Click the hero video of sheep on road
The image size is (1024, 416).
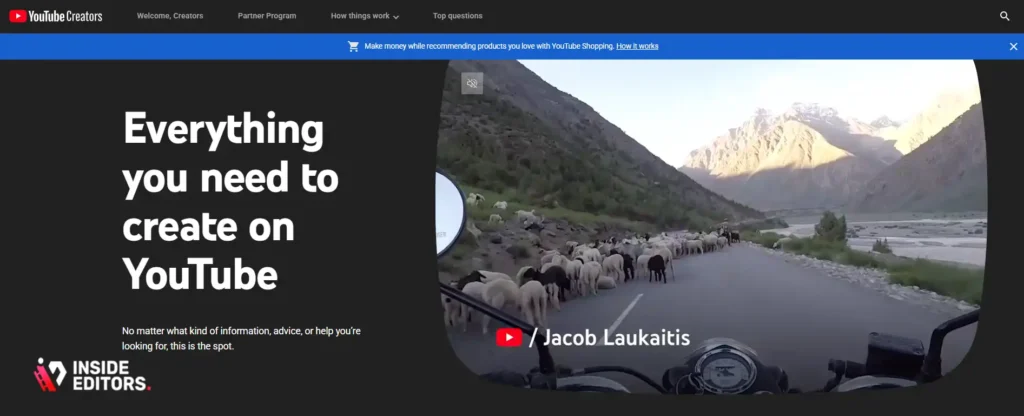click(x=711, y=226)
